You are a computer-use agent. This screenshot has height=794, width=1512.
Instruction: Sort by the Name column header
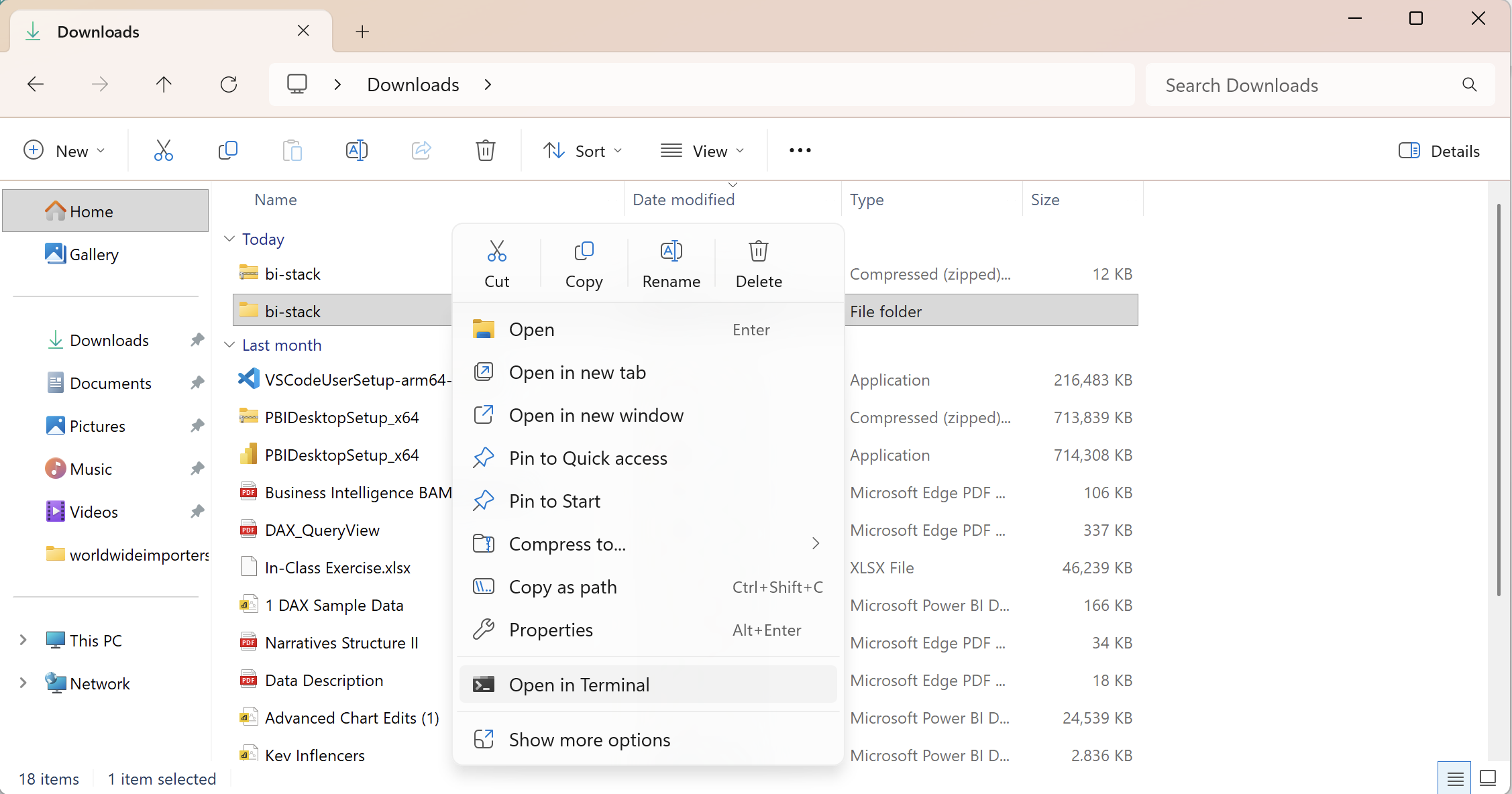coord(276,199)
